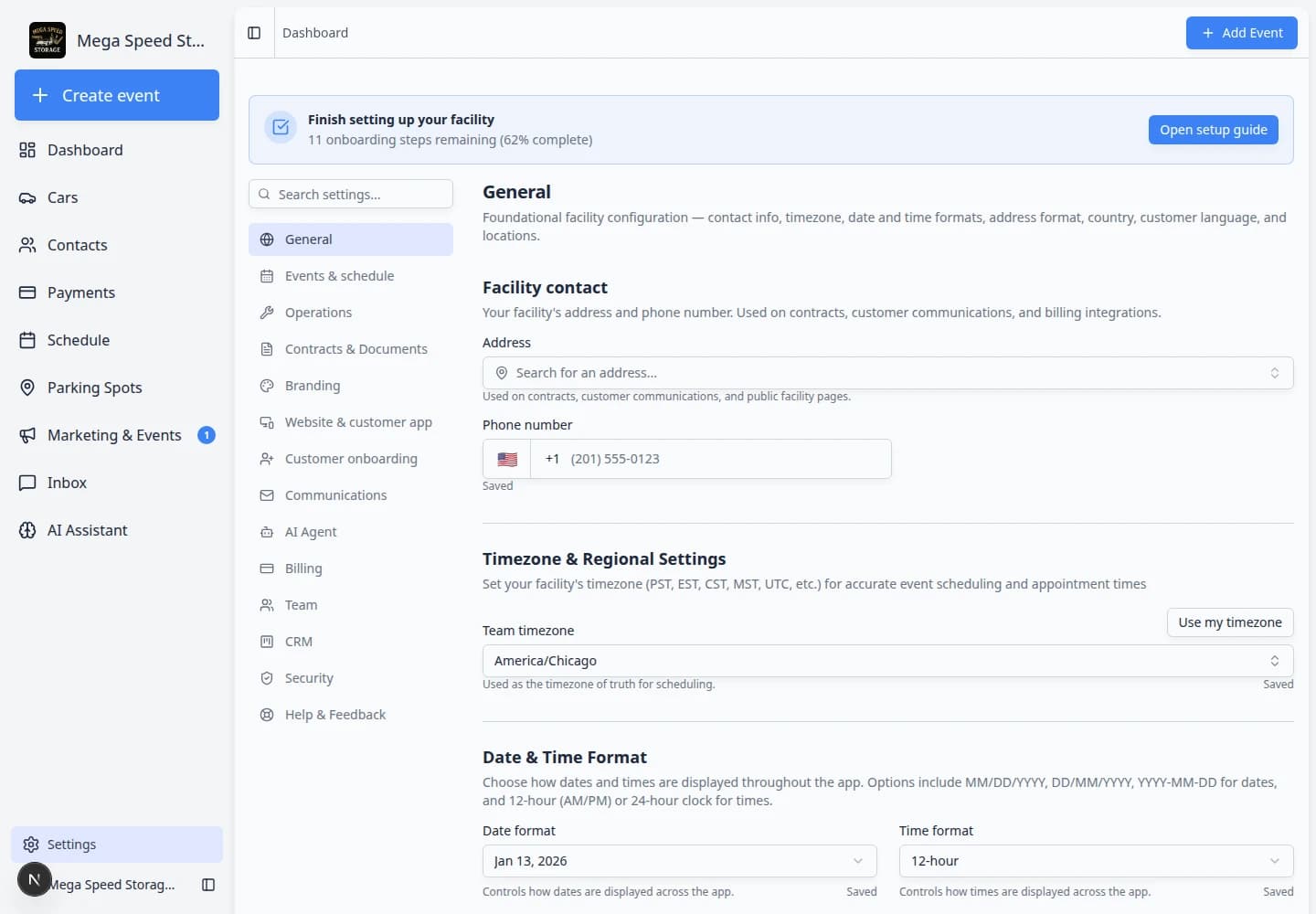
Task: Click the Create event button
Action: coord(117,95)
